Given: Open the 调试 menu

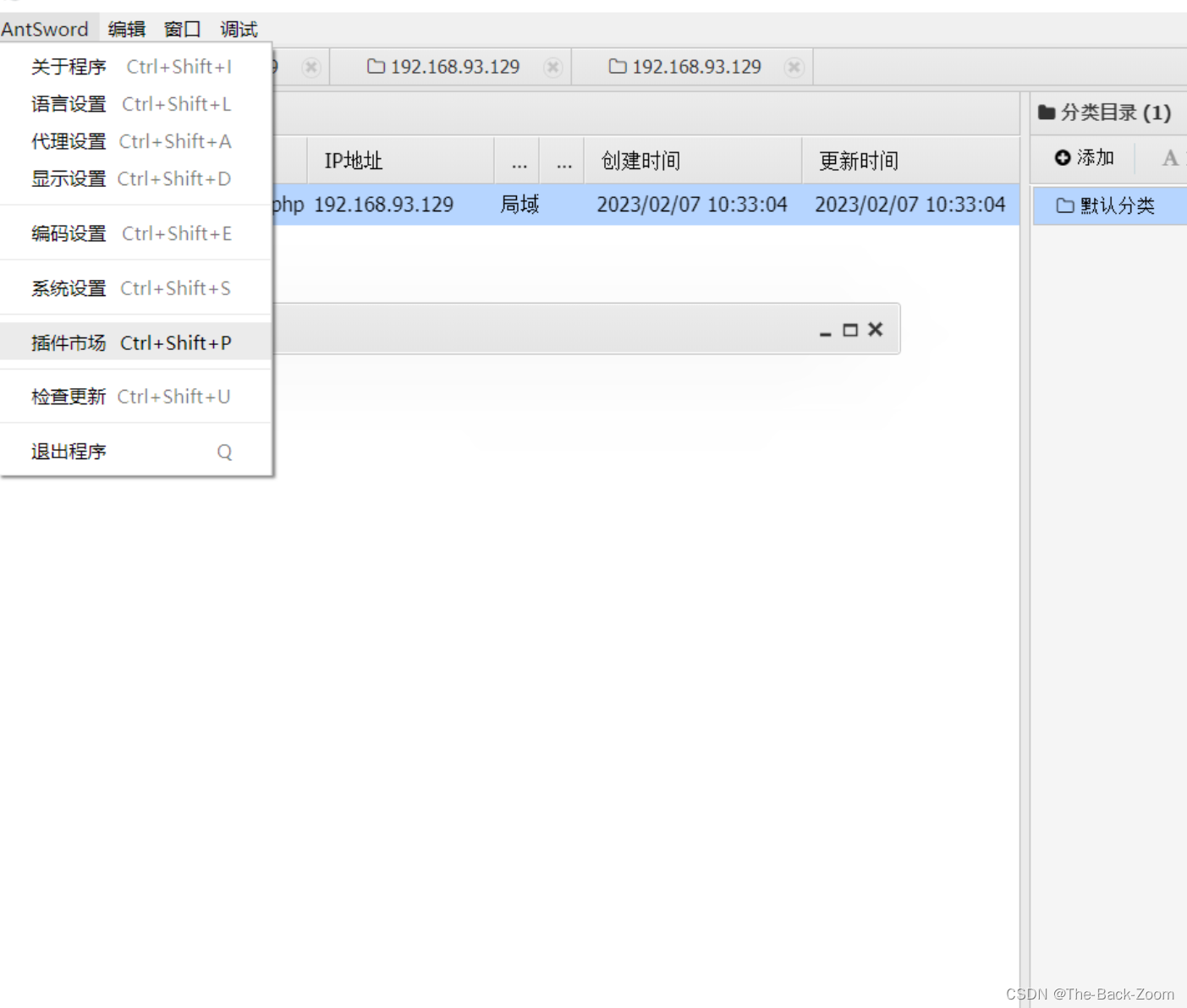Looking at the screenshot, I should point(239,29).
